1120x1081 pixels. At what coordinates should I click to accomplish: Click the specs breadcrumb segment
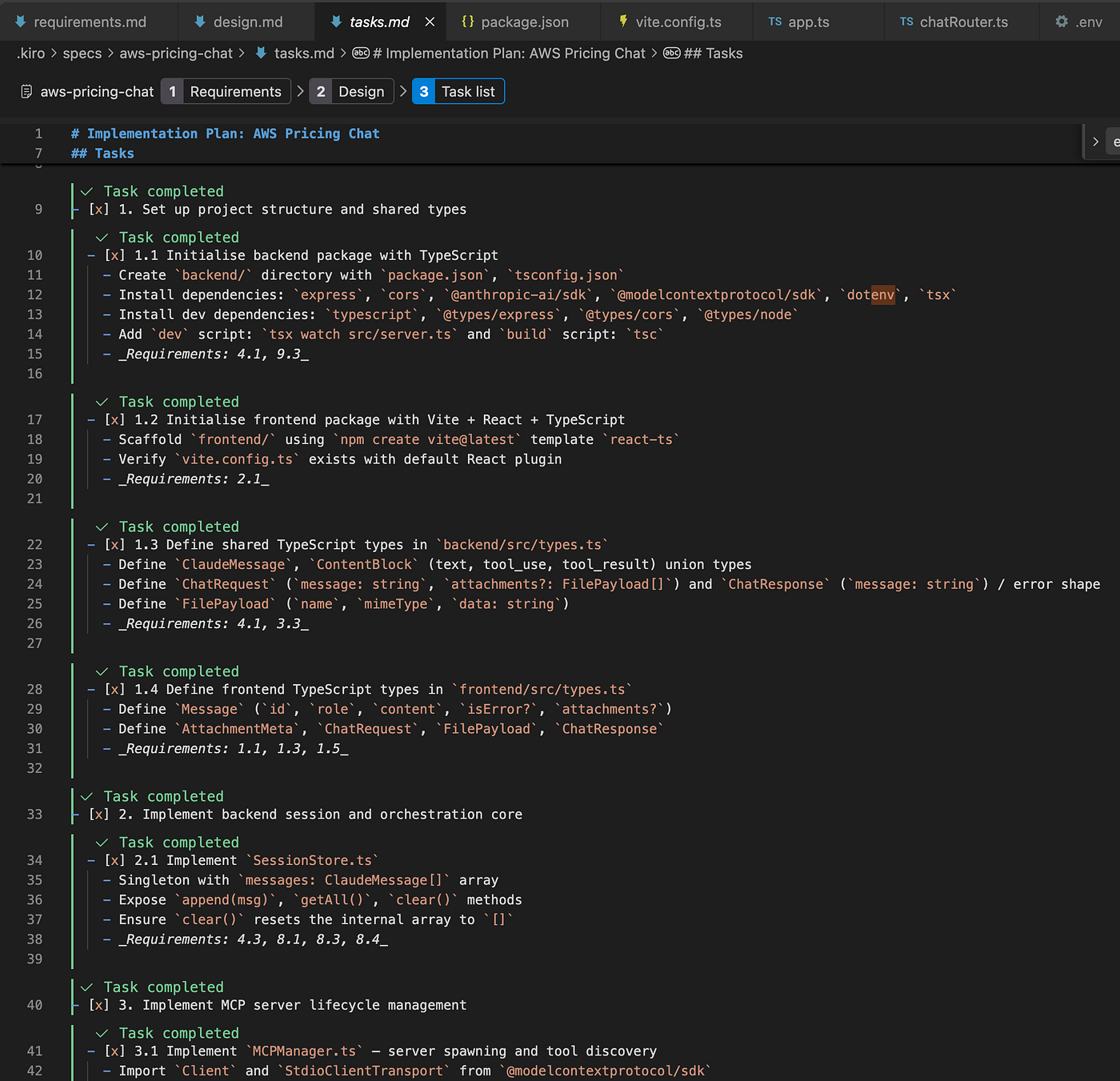pos(82,53)
